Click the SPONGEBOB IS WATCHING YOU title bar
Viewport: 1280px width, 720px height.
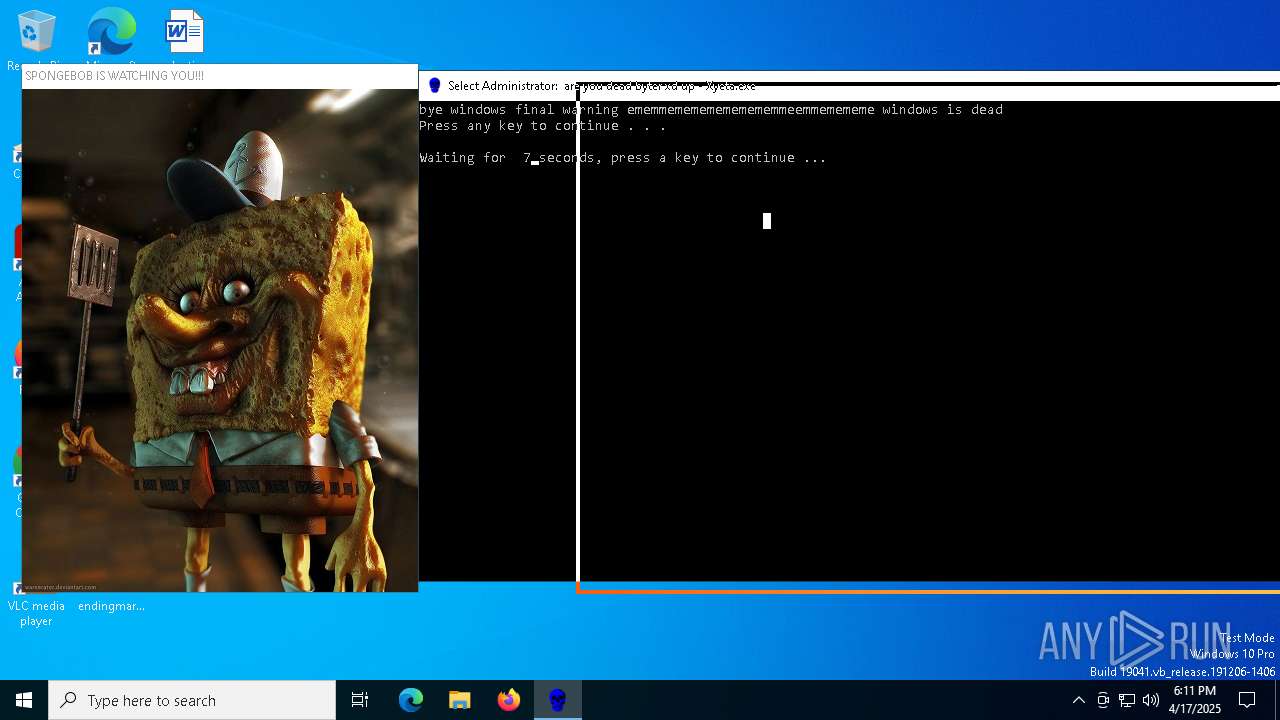(219, 76)
